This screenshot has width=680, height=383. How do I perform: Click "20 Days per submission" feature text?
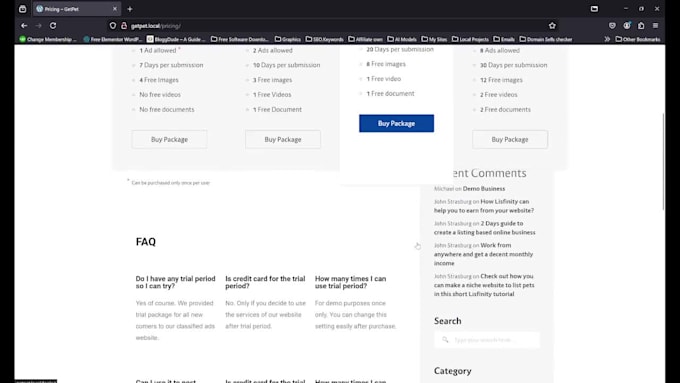click(400, 49)
